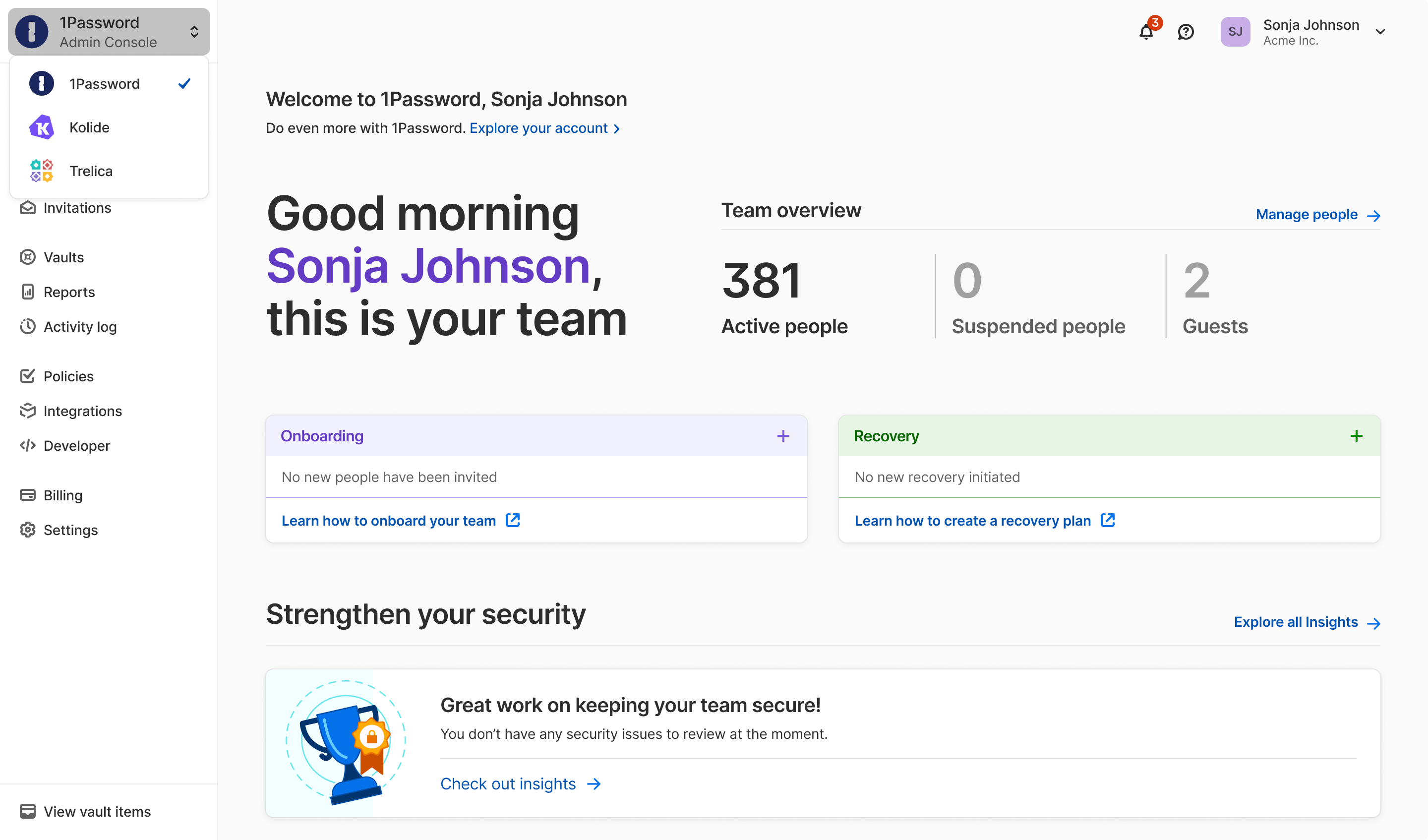Open help via the question mark icon
The image size is (1428, 840).
[1186, 32]
